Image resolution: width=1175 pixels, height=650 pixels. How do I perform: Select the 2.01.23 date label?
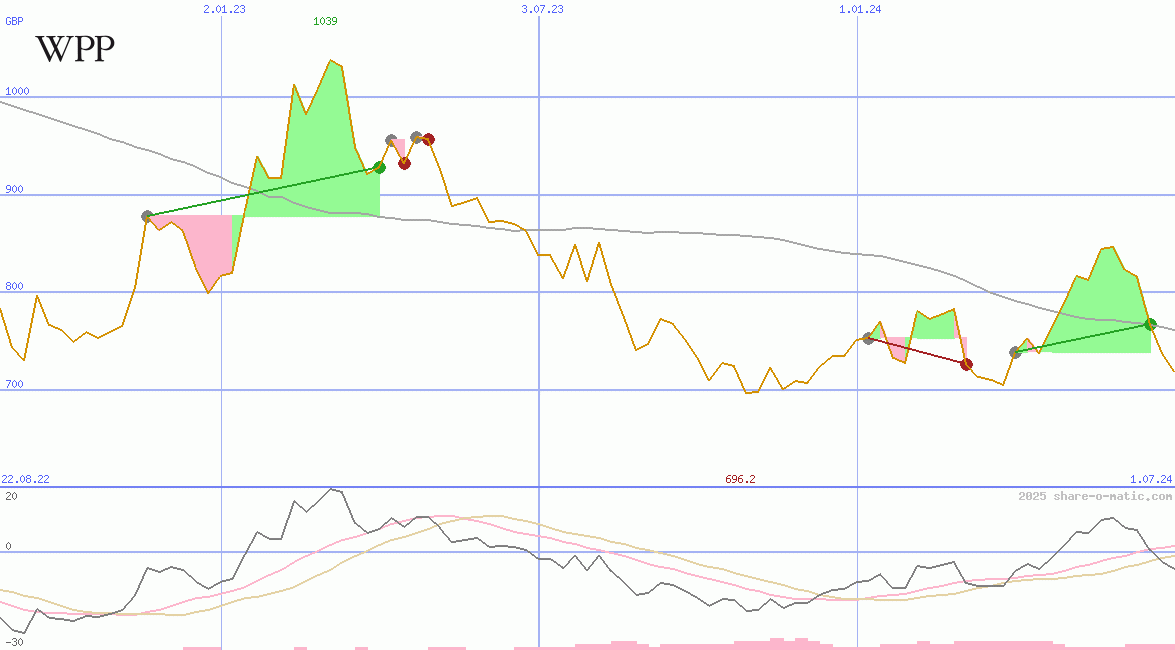[224, 9]
